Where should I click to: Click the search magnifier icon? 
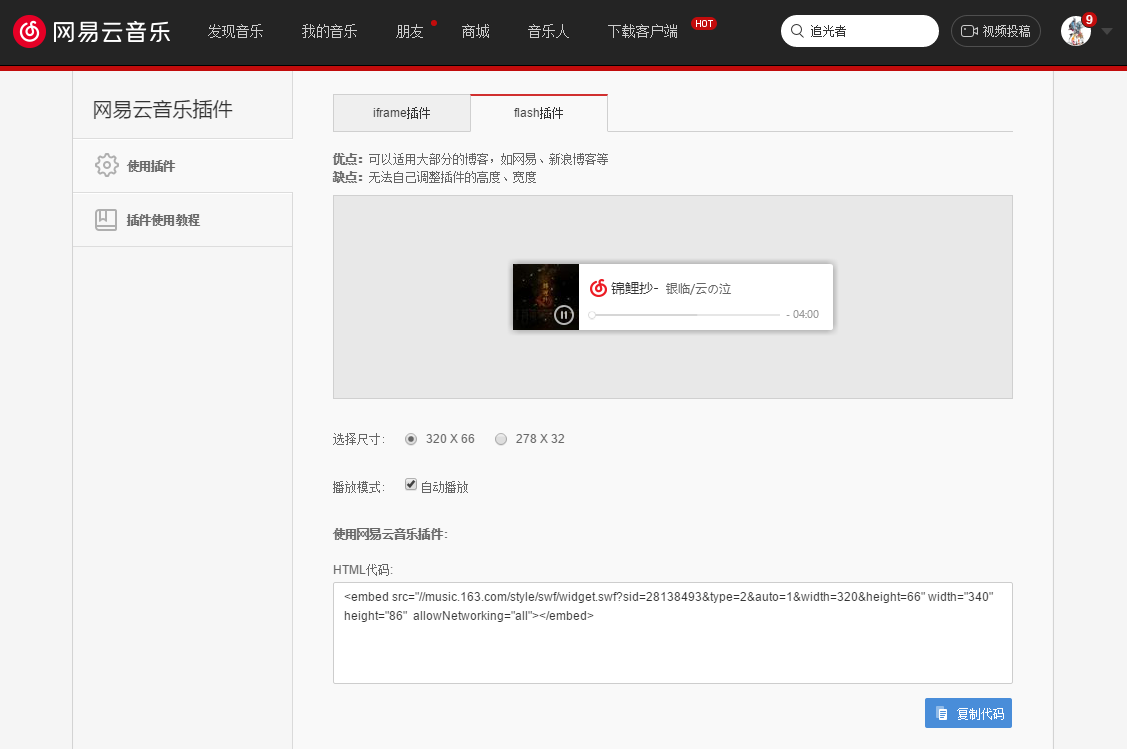pos(797,31)
